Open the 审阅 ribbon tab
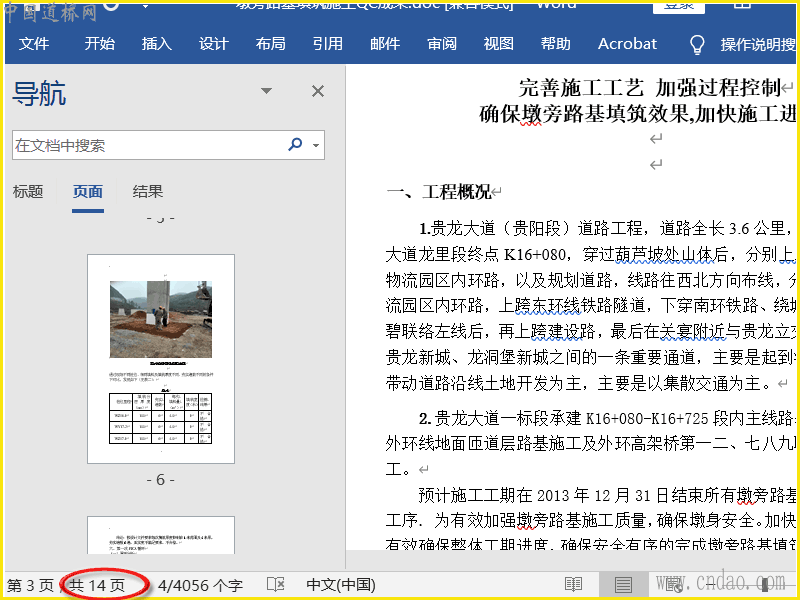Image resolution: width=800 pixels, height=600 pixels. tap(442, 44)
